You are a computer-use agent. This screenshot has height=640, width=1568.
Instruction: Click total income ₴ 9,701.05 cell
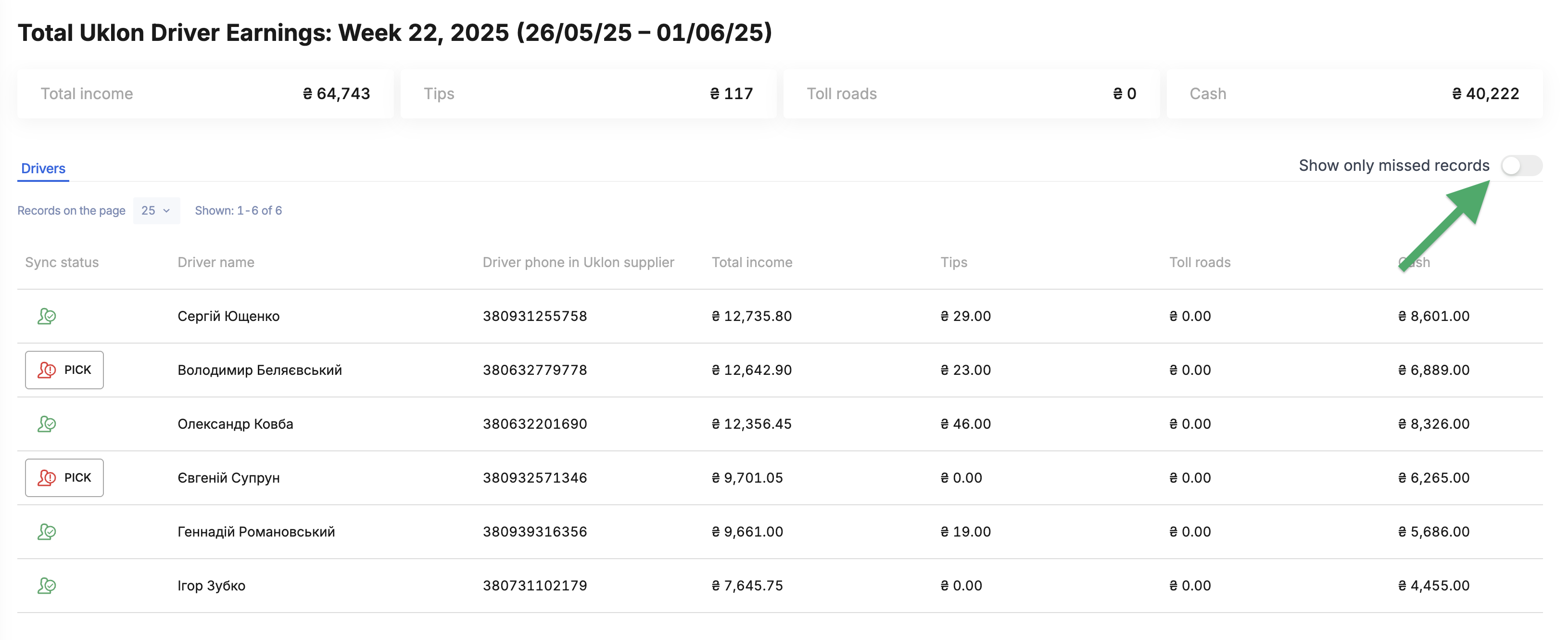pyautogui.click(x=747, y=477)
